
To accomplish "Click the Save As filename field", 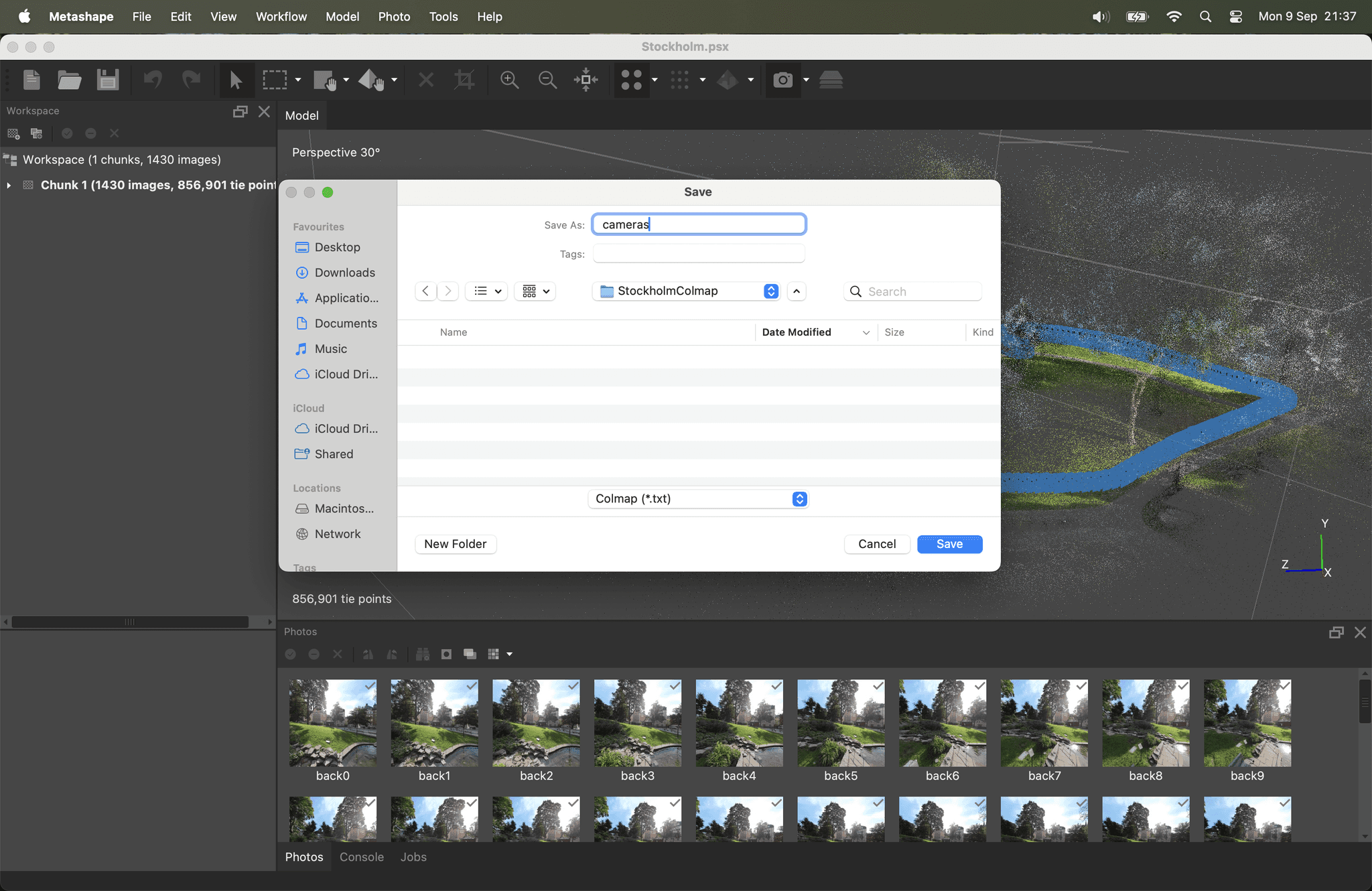I will [697, 224].
